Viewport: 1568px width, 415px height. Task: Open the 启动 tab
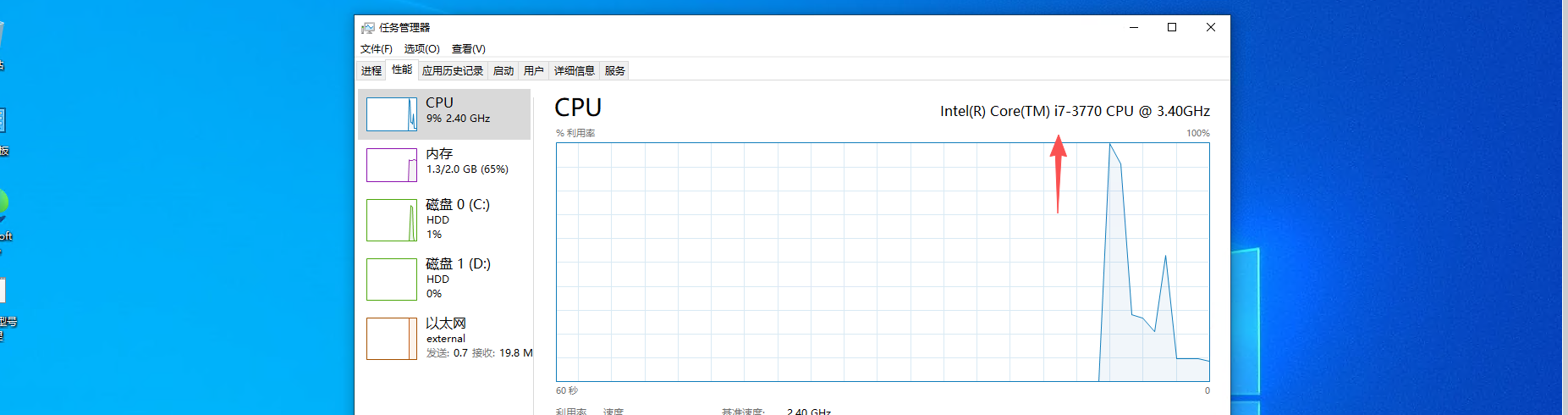(x=503, y=71)
